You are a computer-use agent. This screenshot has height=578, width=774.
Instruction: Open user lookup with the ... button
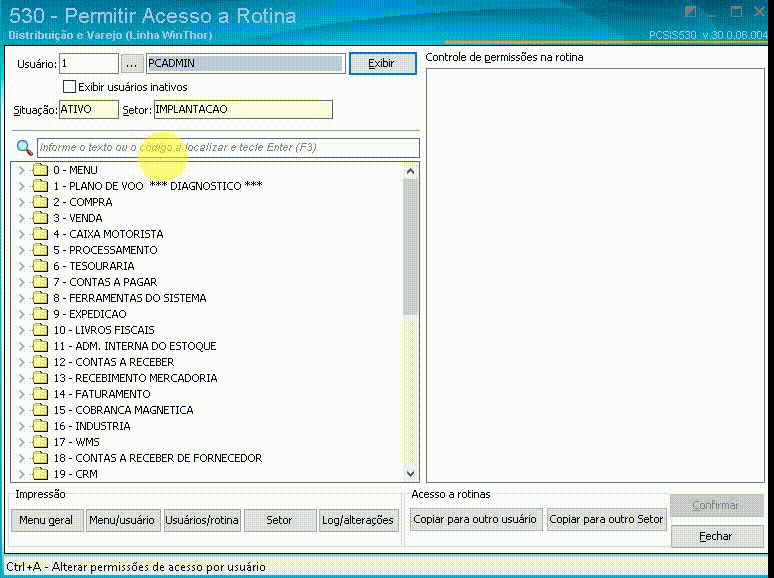(x=131, y=64)
